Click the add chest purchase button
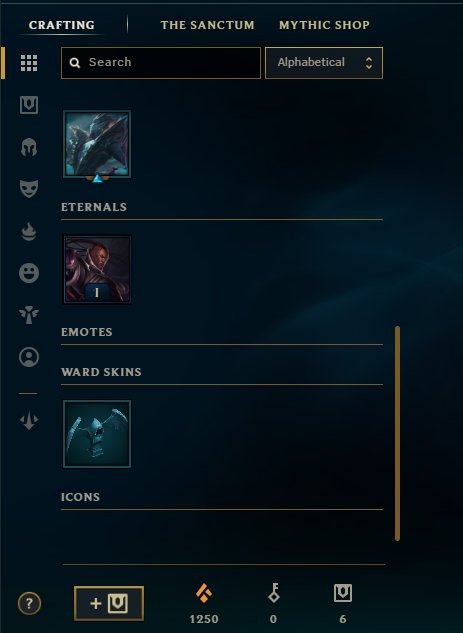 [109, 604]
